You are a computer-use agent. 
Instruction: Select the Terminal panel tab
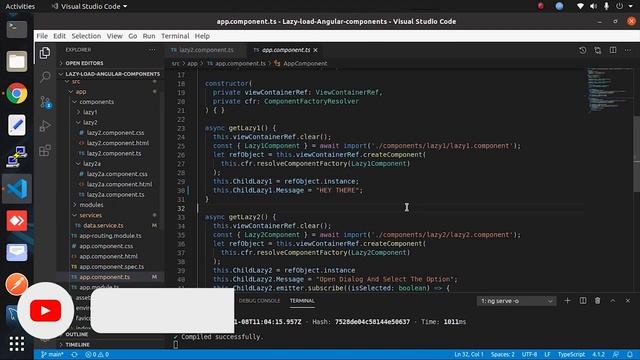point(302,301)
